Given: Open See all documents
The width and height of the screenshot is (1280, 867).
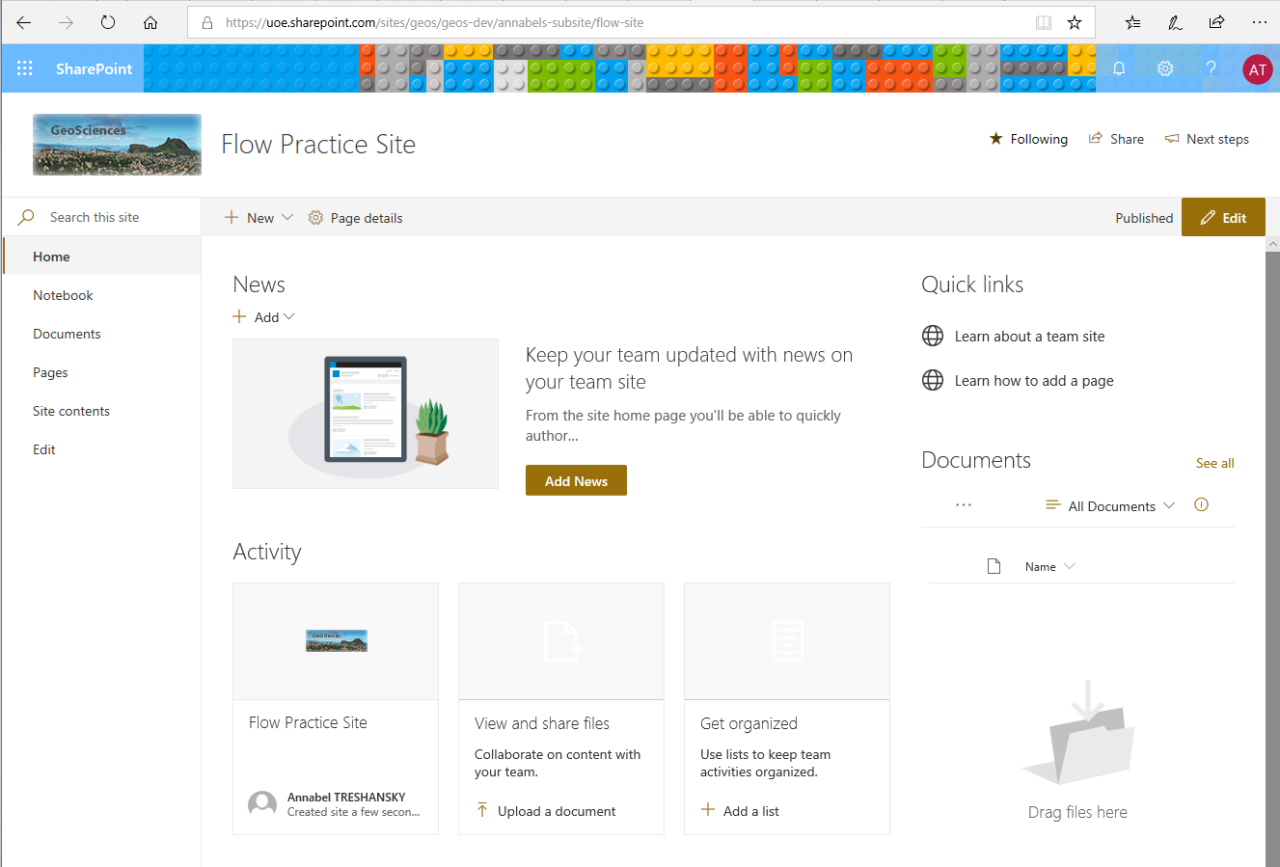Looking at the screenshot, I should click(x=1215, y=463).
